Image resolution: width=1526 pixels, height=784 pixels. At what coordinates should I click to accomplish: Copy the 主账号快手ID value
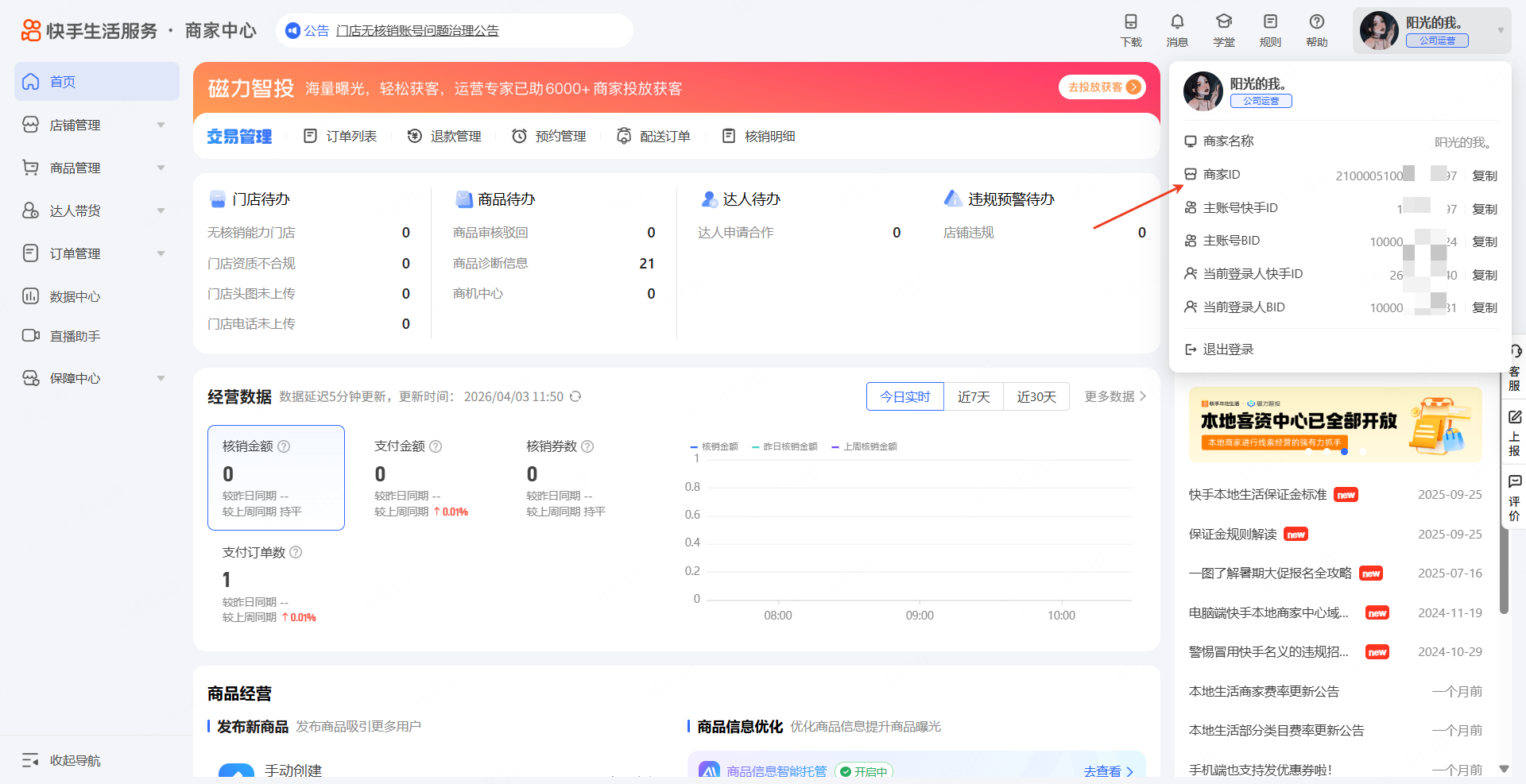[x=1485, y=209]
